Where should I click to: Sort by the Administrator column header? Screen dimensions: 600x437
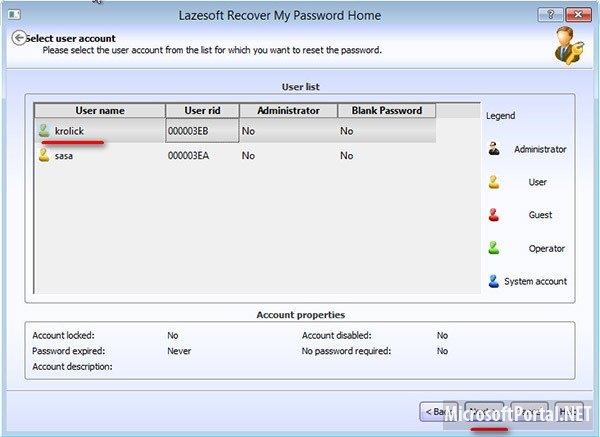pos(289,111)
